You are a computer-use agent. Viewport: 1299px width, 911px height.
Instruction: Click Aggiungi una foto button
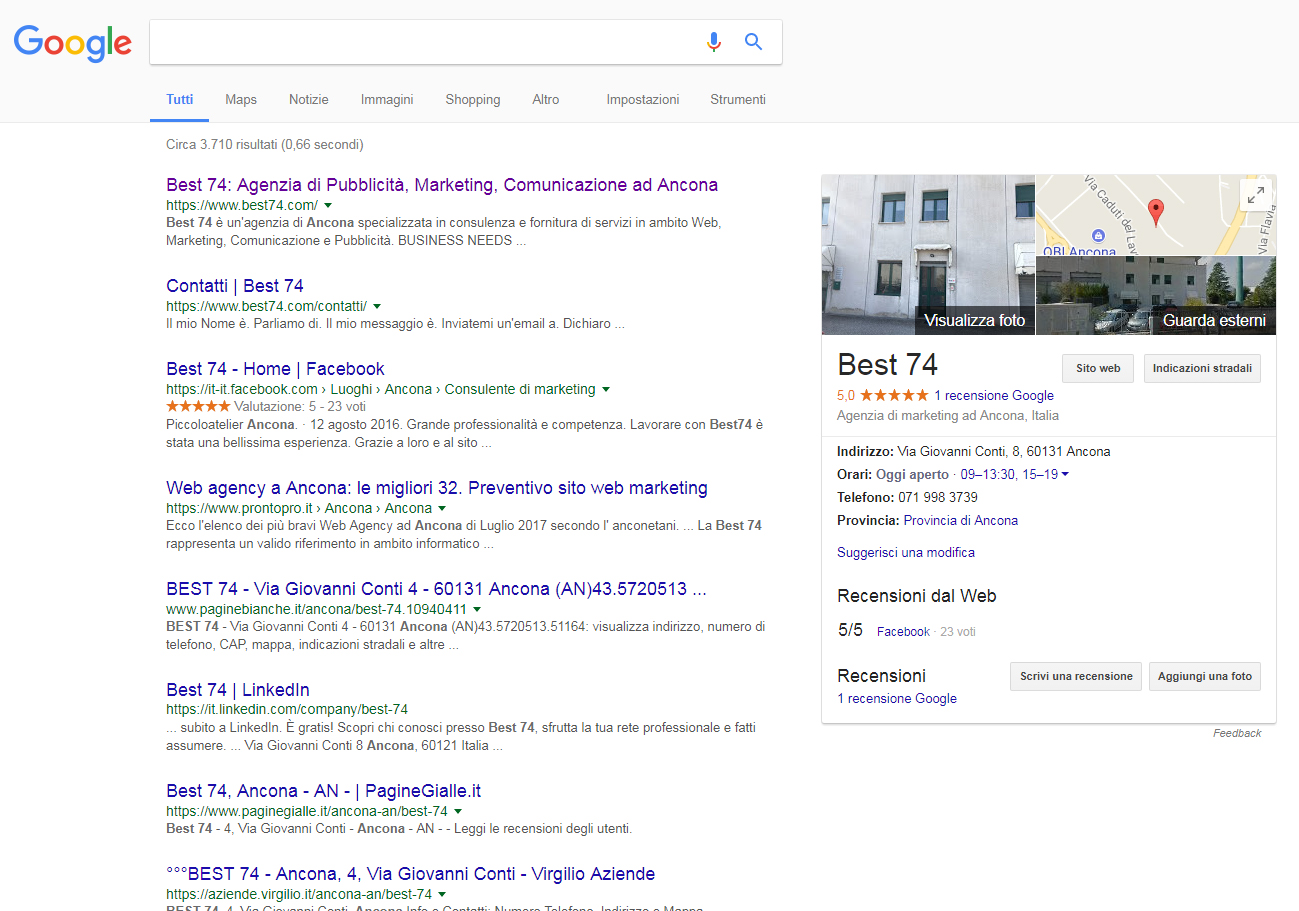click(1205, 676)
